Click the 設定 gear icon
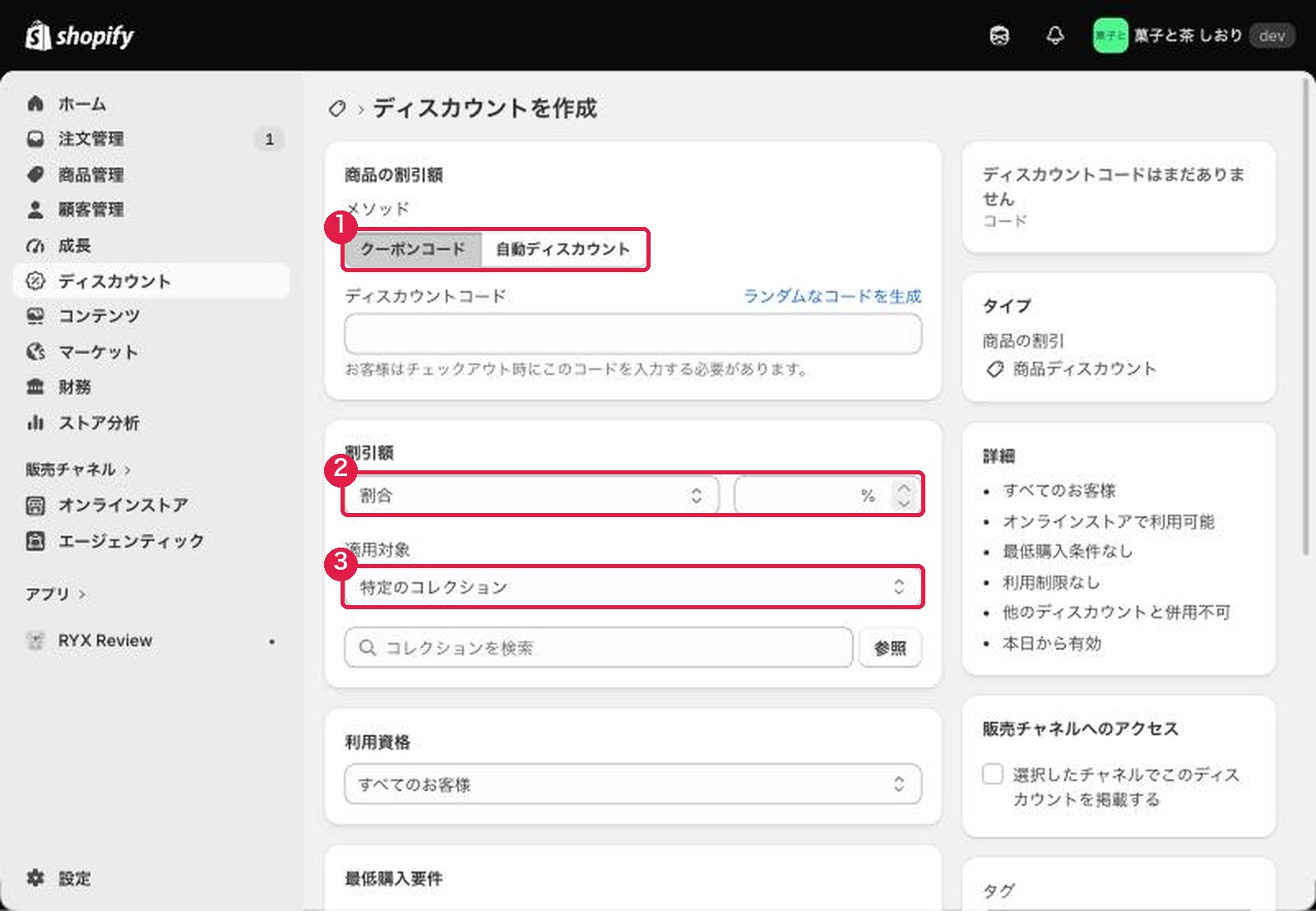This screenshot has height=911, width=1316. point(35,877)
